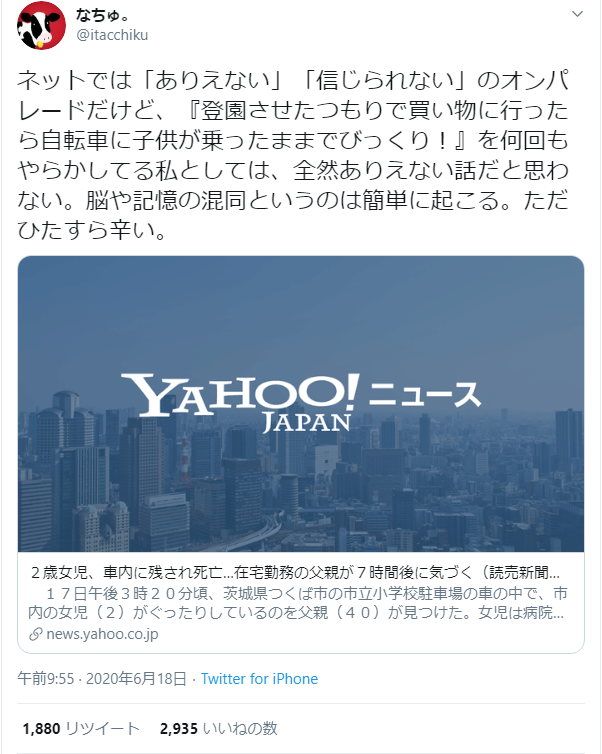The width and height of the screenshot is (602, 754).
Task: Click the Yahoo! JAPAN logo in card
Action: pyautogui.click(x=240, y=402)
